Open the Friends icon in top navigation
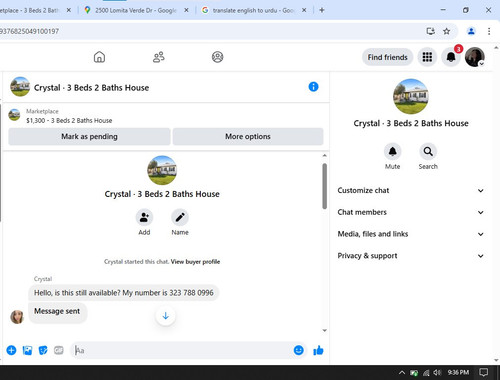 click(159, 57)
